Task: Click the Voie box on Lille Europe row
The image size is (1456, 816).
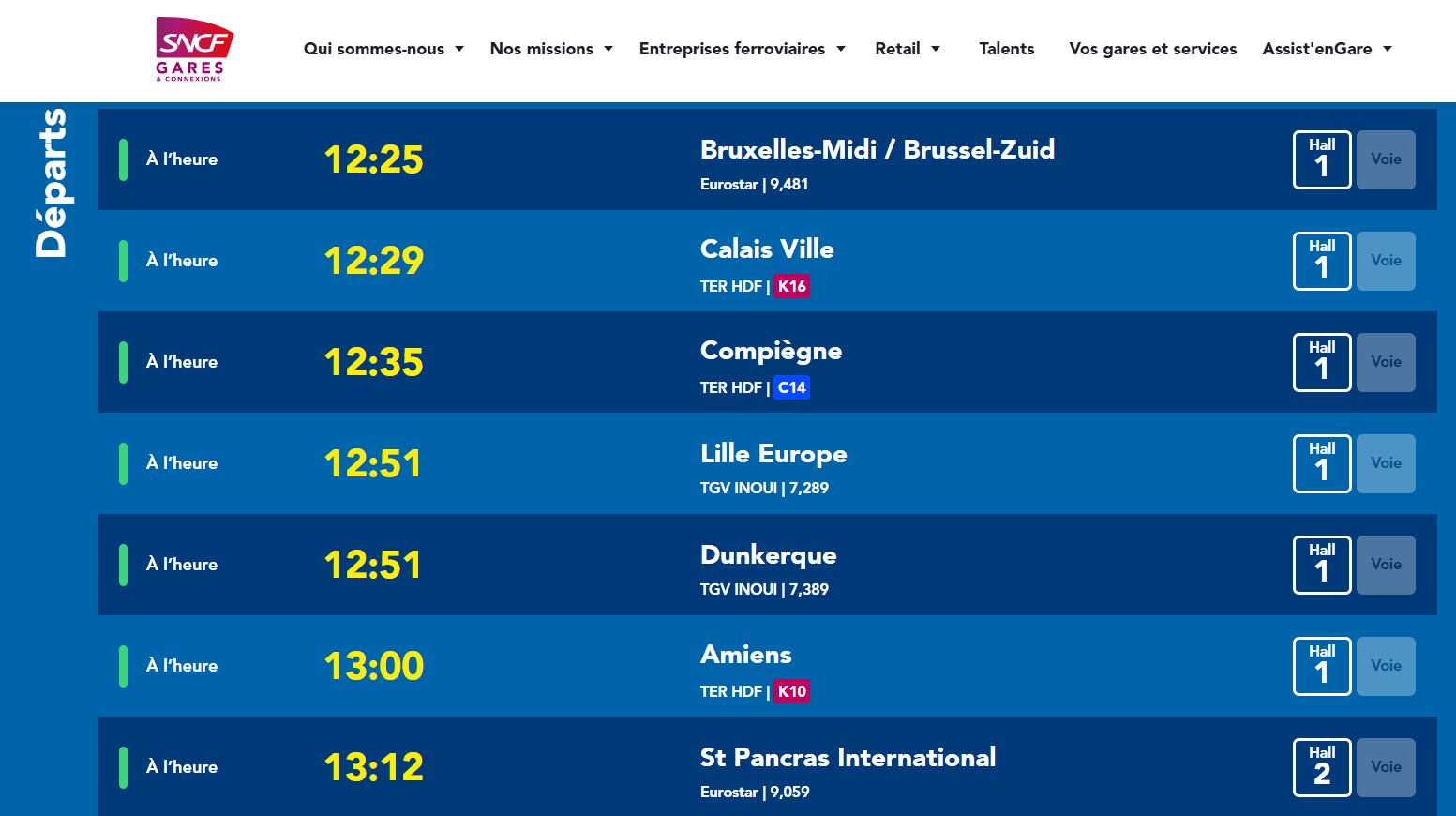Action: [x=1385, y=463]
